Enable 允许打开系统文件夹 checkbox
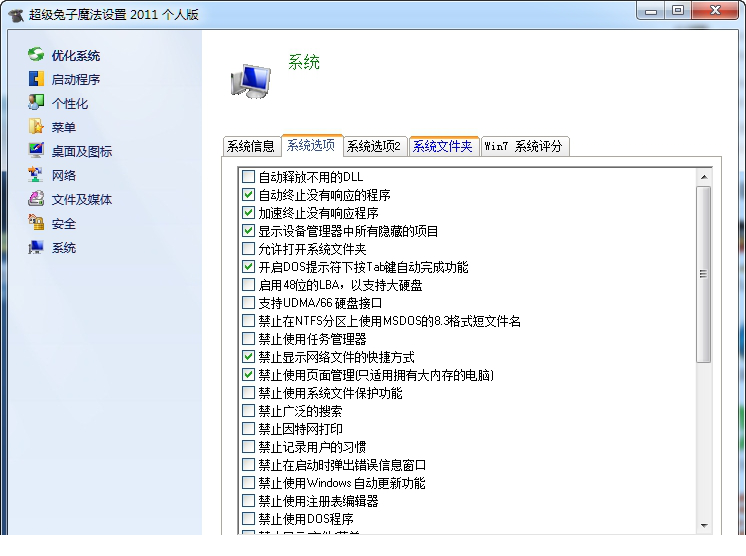Screen dimensions: 746x556 pos(248,249)
